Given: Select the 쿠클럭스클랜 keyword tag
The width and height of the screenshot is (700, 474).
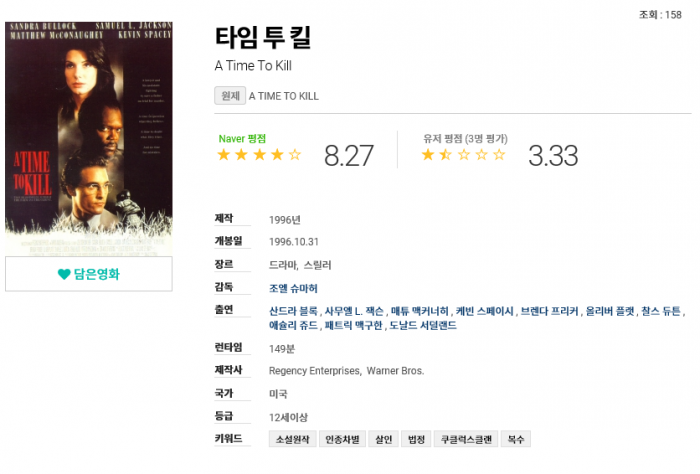Looking at the screenshot, I should coord(466,439).
